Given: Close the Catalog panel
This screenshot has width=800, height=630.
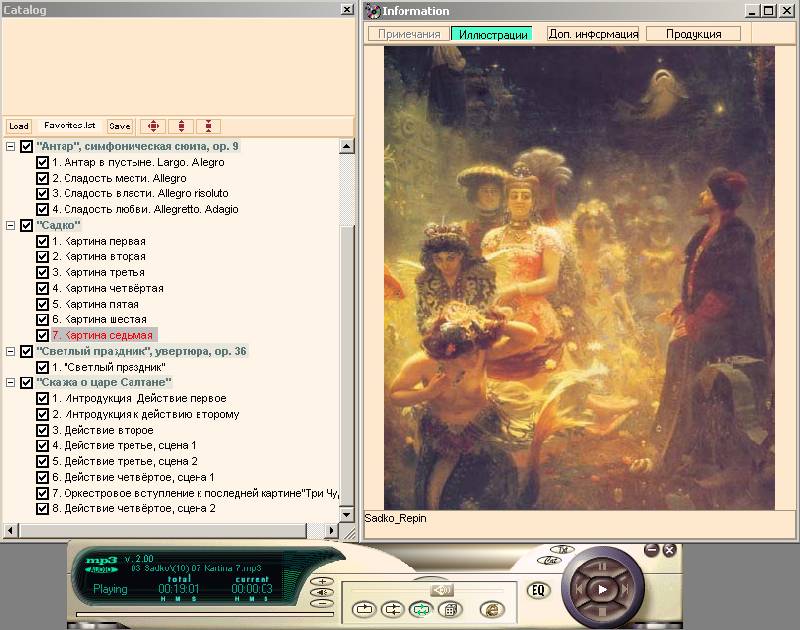Looking at the screenshot, I should click(x=346, y=9).
